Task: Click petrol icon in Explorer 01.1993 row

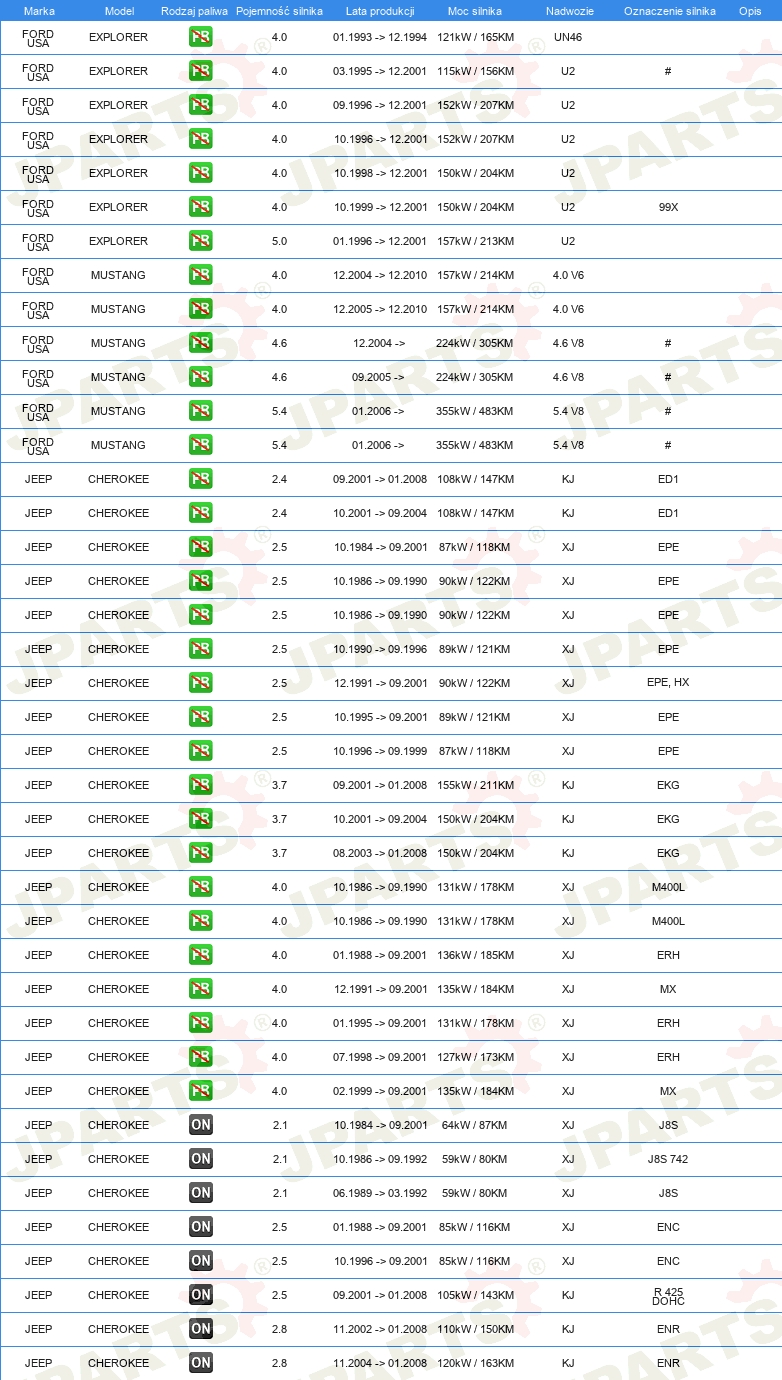Action: pyautogui.click(x=200, y=37)
